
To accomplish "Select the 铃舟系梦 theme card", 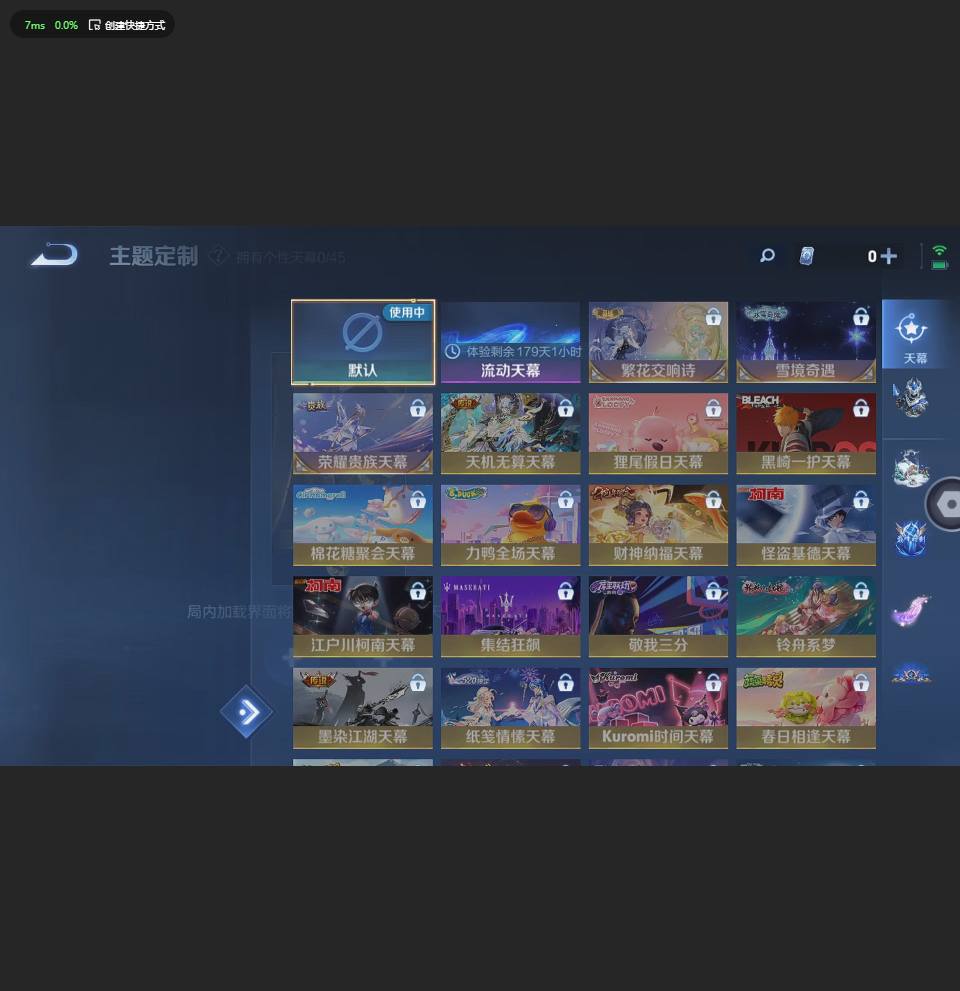I will point(806,617).
